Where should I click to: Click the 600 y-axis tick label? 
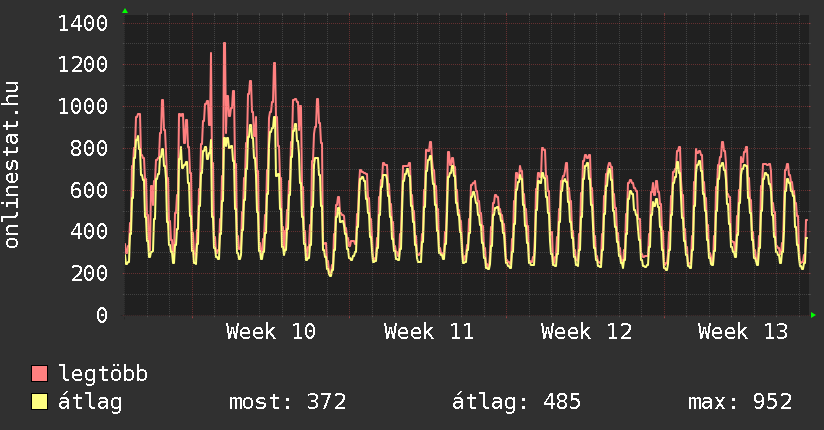89,190
